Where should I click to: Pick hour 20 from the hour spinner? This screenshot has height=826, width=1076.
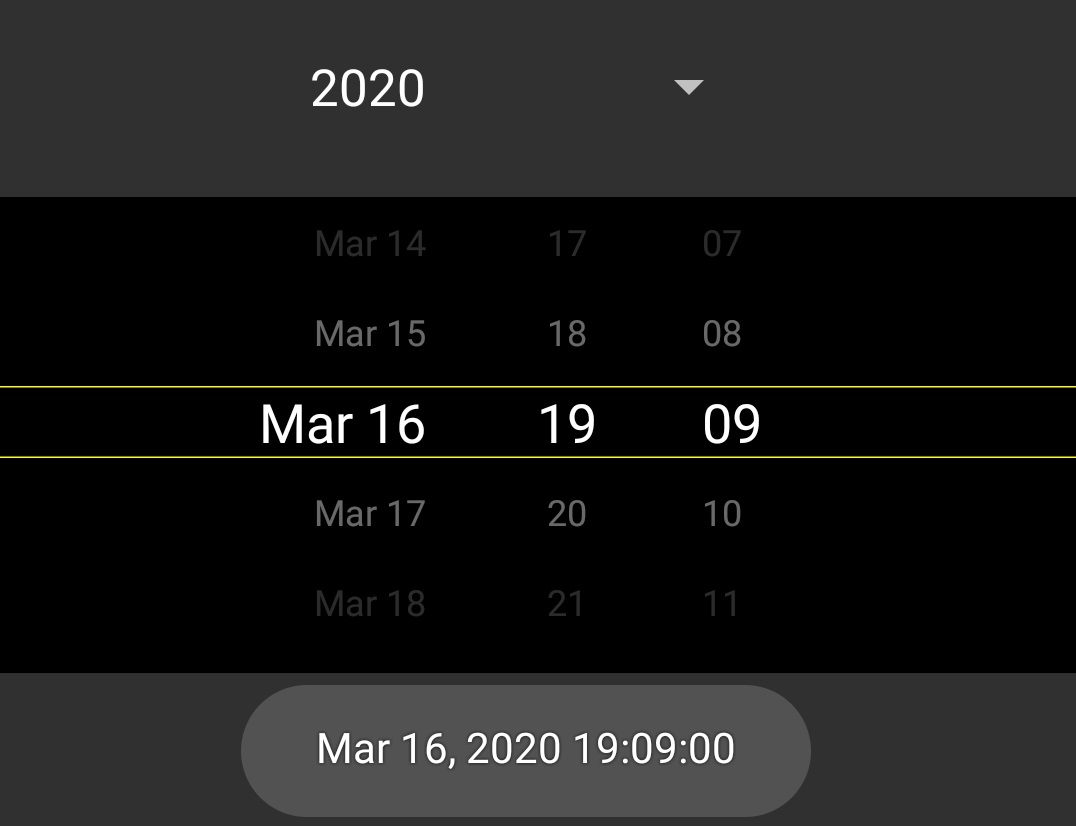[567, 513]
